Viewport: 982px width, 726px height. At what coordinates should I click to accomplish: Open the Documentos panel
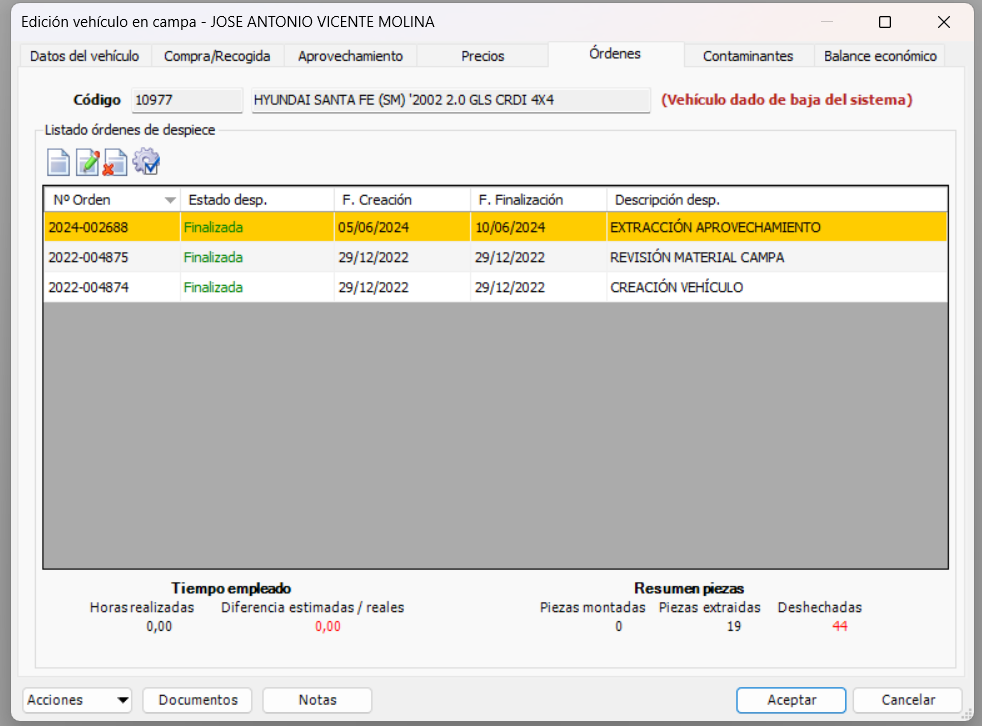click(197, 700)
